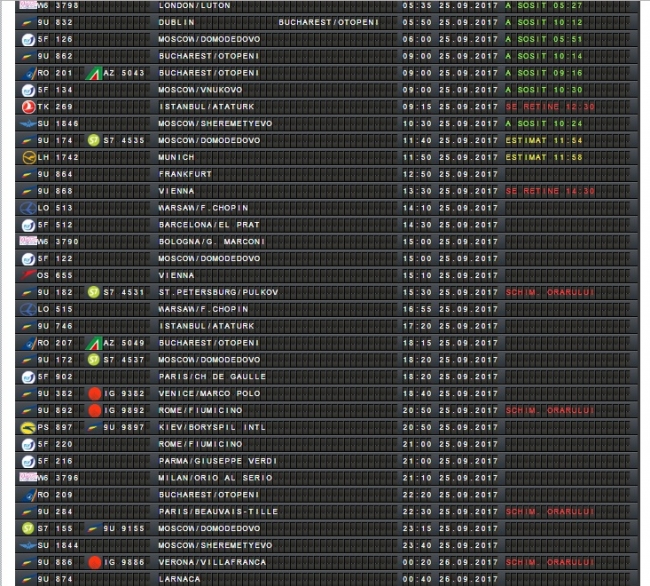Click VERONA/VILLAFRANCA destination
This screenshot has height=586, width=650.
pos(212,562)
